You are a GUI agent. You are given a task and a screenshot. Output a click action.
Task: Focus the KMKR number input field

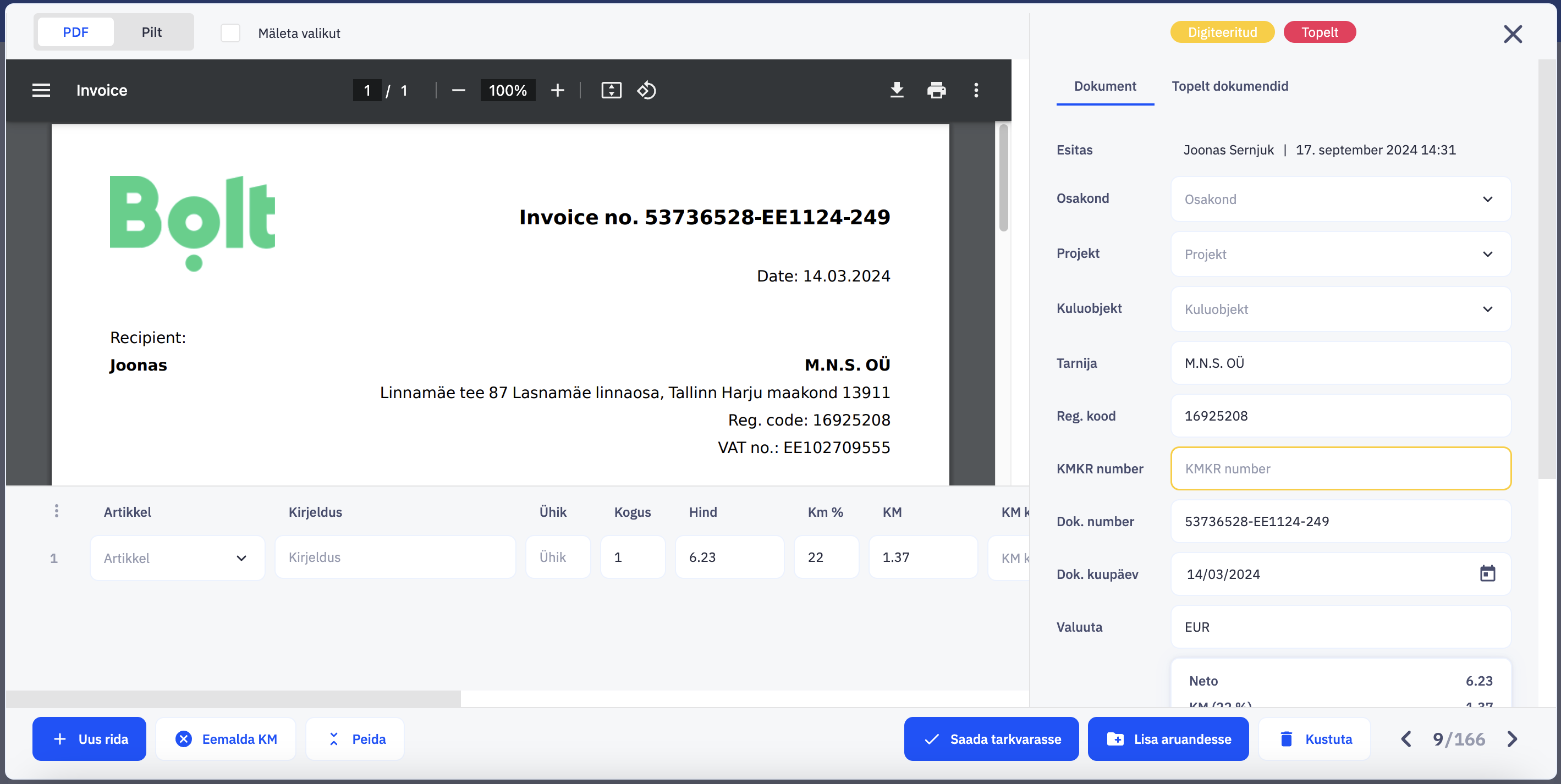click(1340, 468)
